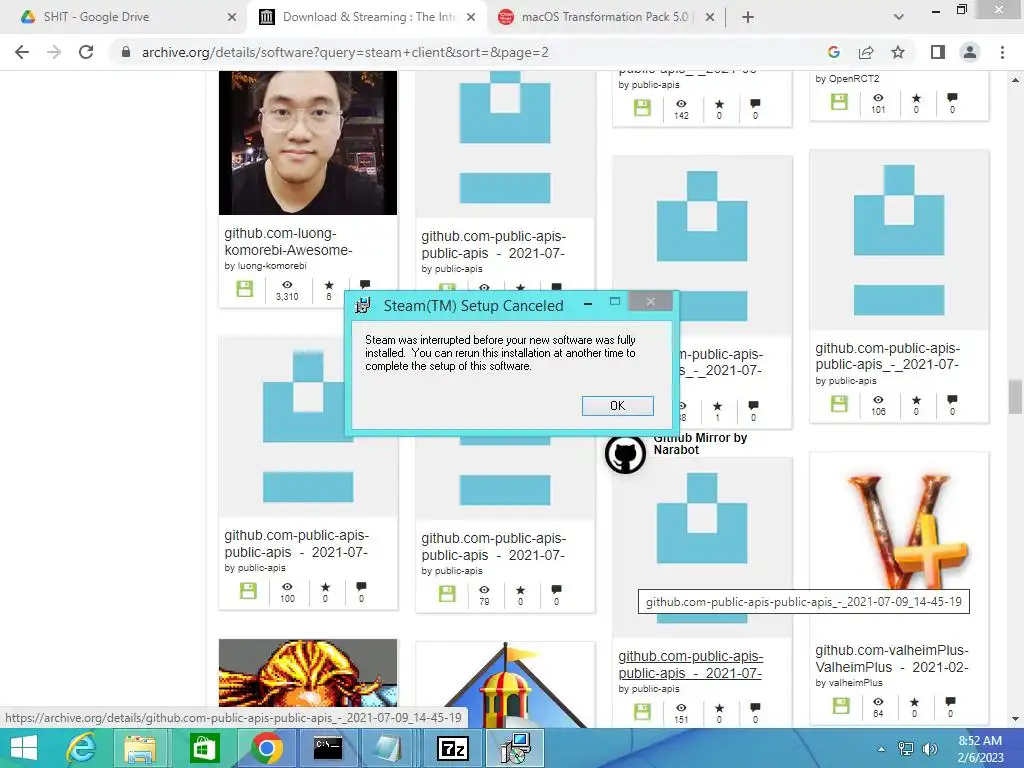Close the macOS Transformation Pack tab
Viewport: 1024px width, 768px height.
tap(710, 17)
